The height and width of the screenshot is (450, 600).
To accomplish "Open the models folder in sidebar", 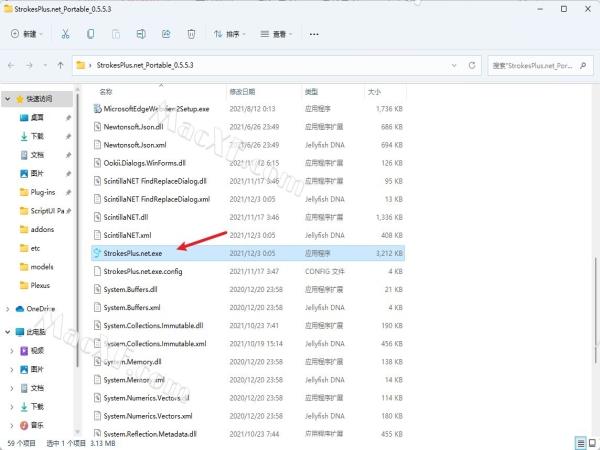I will (x=37, y=267).
